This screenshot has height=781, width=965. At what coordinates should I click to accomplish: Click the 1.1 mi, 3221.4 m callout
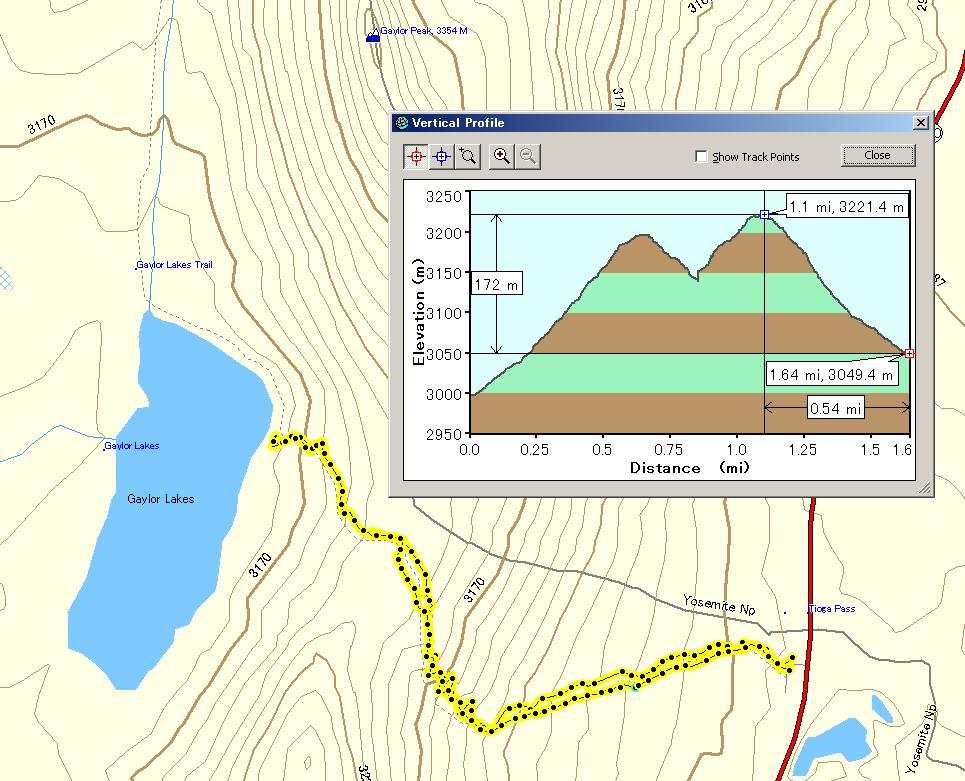pos(846,207)
